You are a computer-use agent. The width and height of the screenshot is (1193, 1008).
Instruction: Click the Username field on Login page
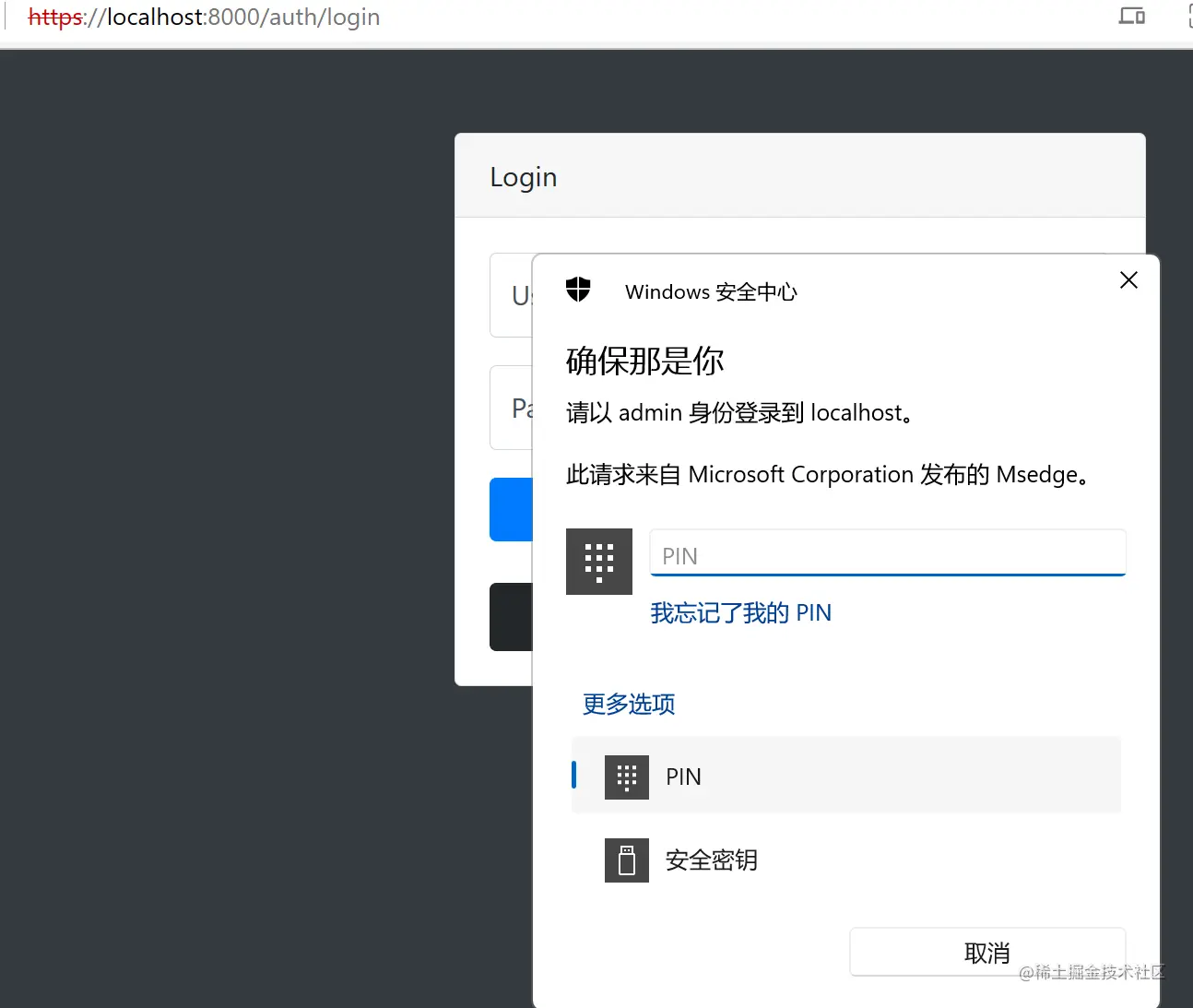click(x=512, y=295)
